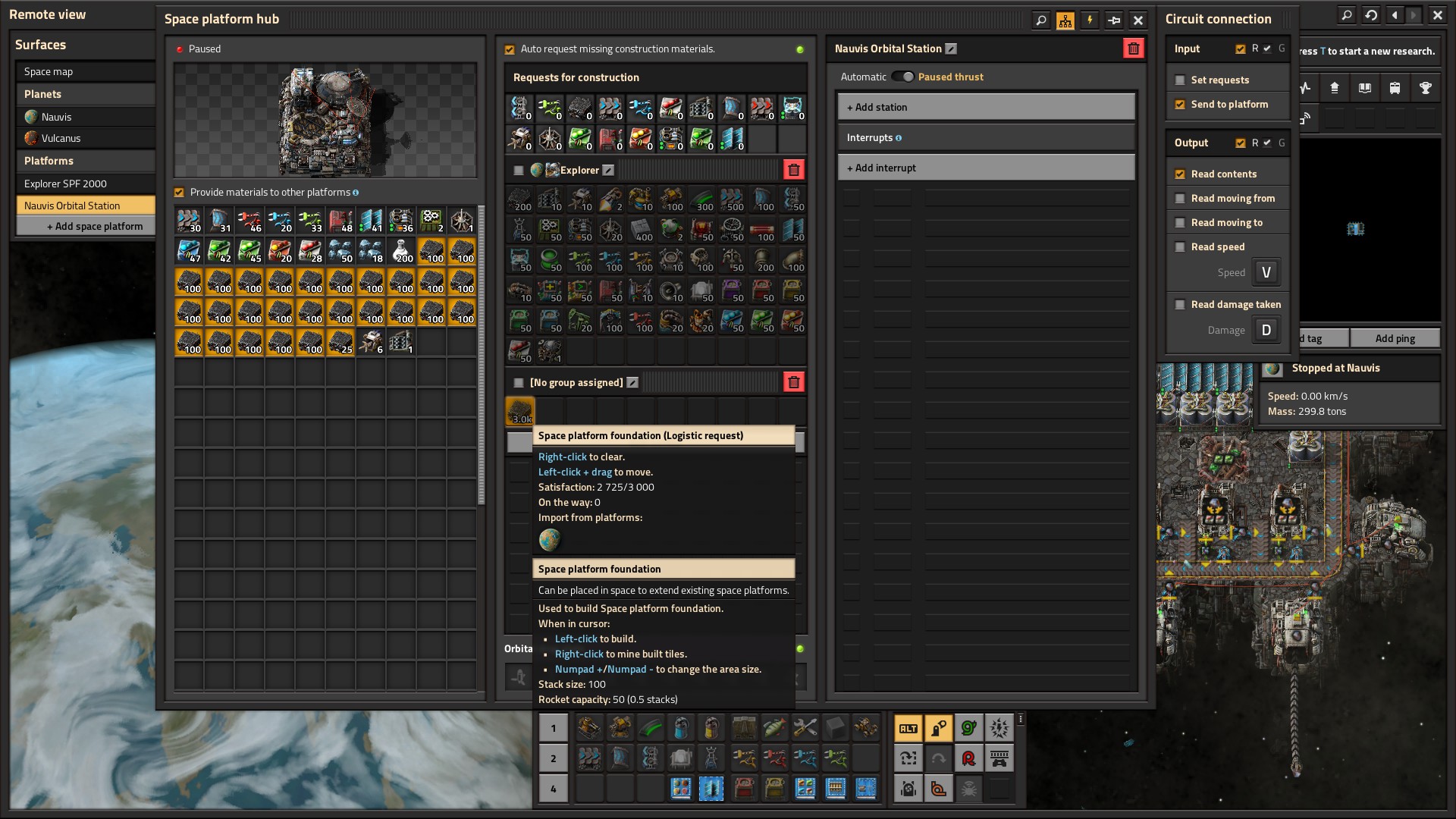Pick the yellow inserter in quickbar row 2
The width and height of the screenshot is (1456, 819).
coord(744,758)
